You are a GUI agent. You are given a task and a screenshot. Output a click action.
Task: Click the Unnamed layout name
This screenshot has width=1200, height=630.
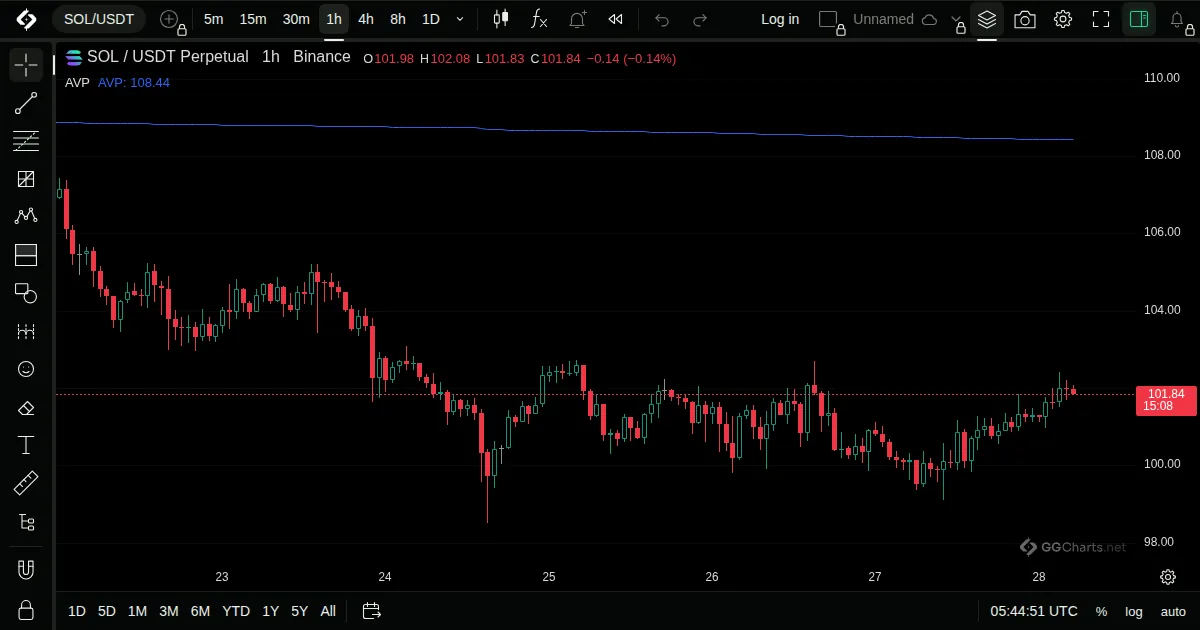(x=883, y=19)
